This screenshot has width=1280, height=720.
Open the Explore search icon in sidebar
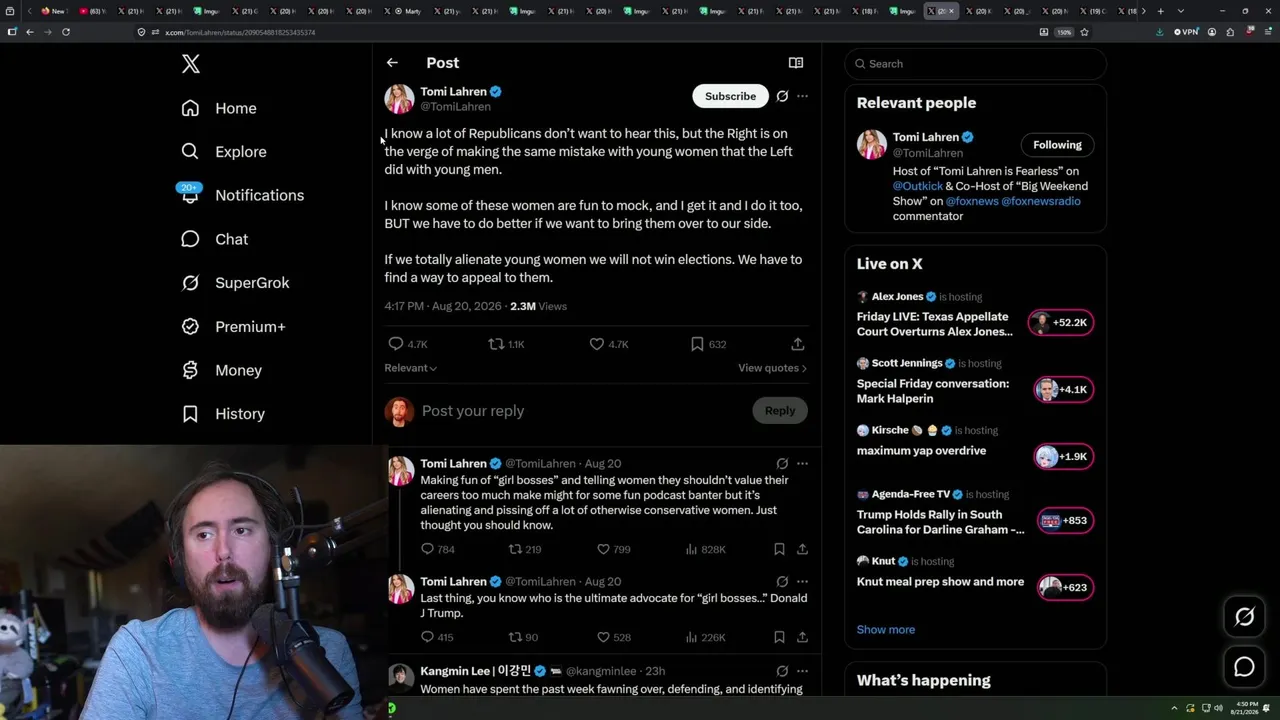pos(190,152)
